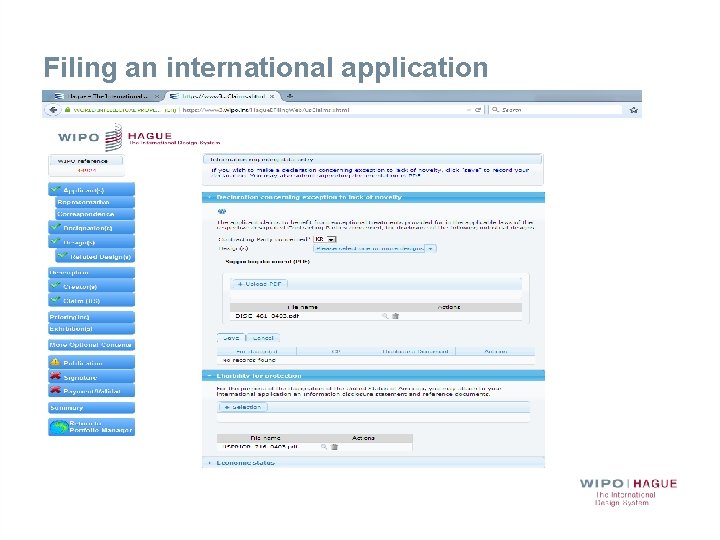Click Return to Portfolio Manager button
The width and height of the screenshot is (720, 540).
(91, 427)
